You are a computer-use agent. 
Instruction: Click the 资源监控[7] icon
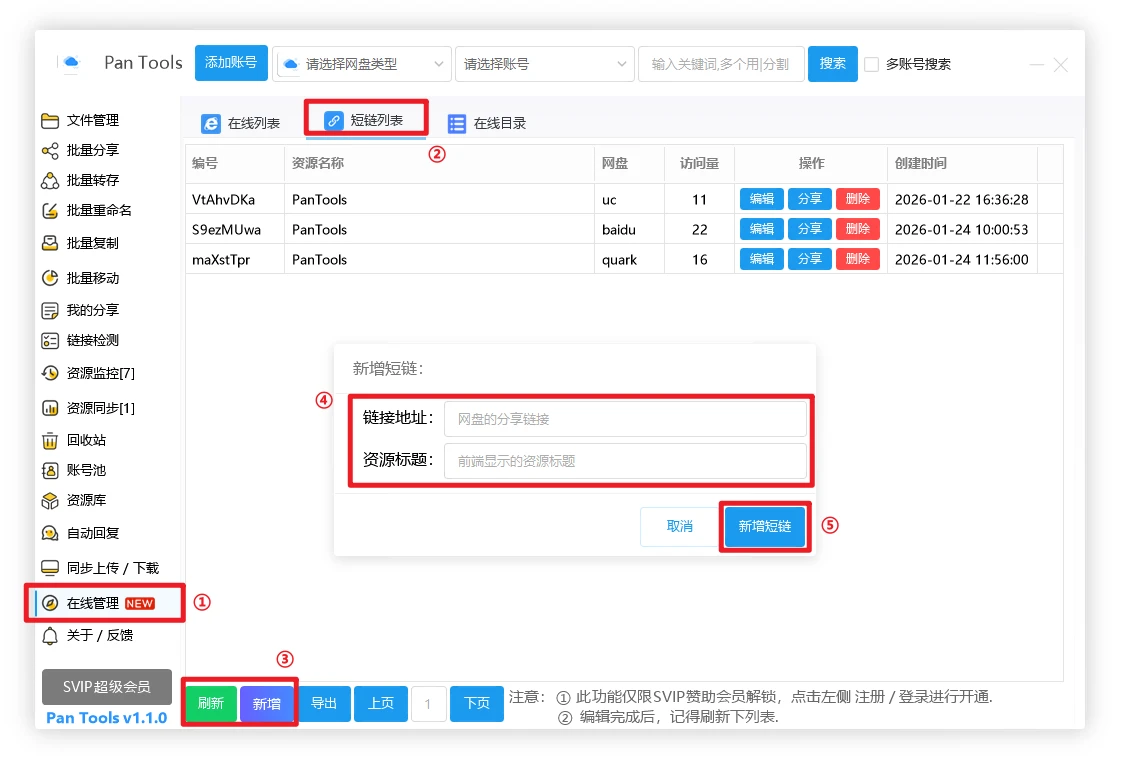click(50, 373)
